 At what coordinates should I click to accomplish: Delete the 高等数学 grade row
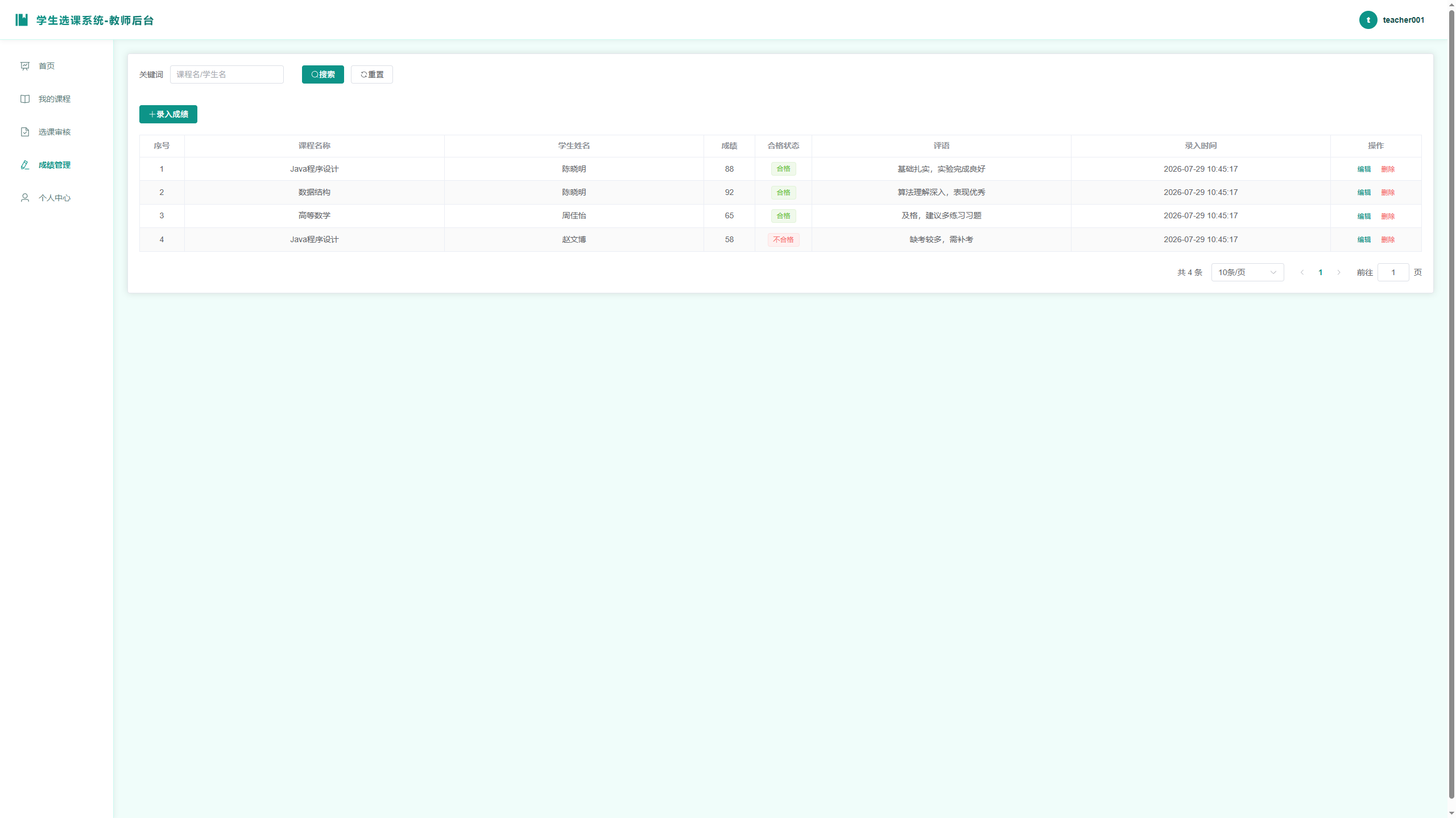tap(1388, 216)
